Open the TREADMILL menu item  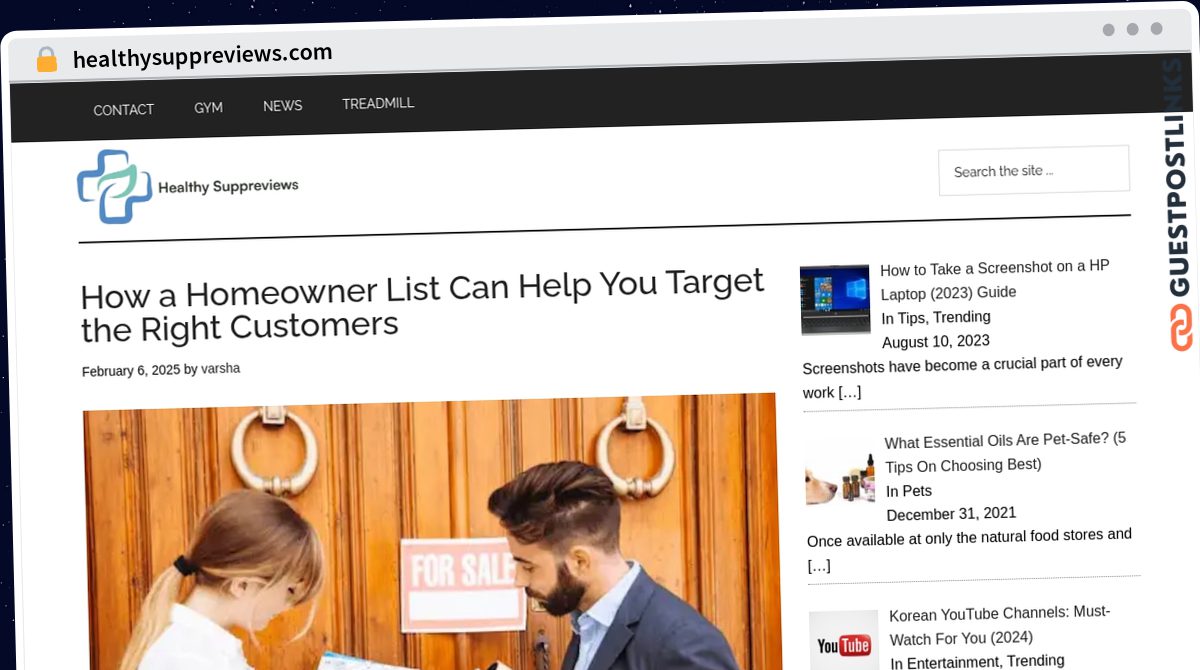(378, 103)
